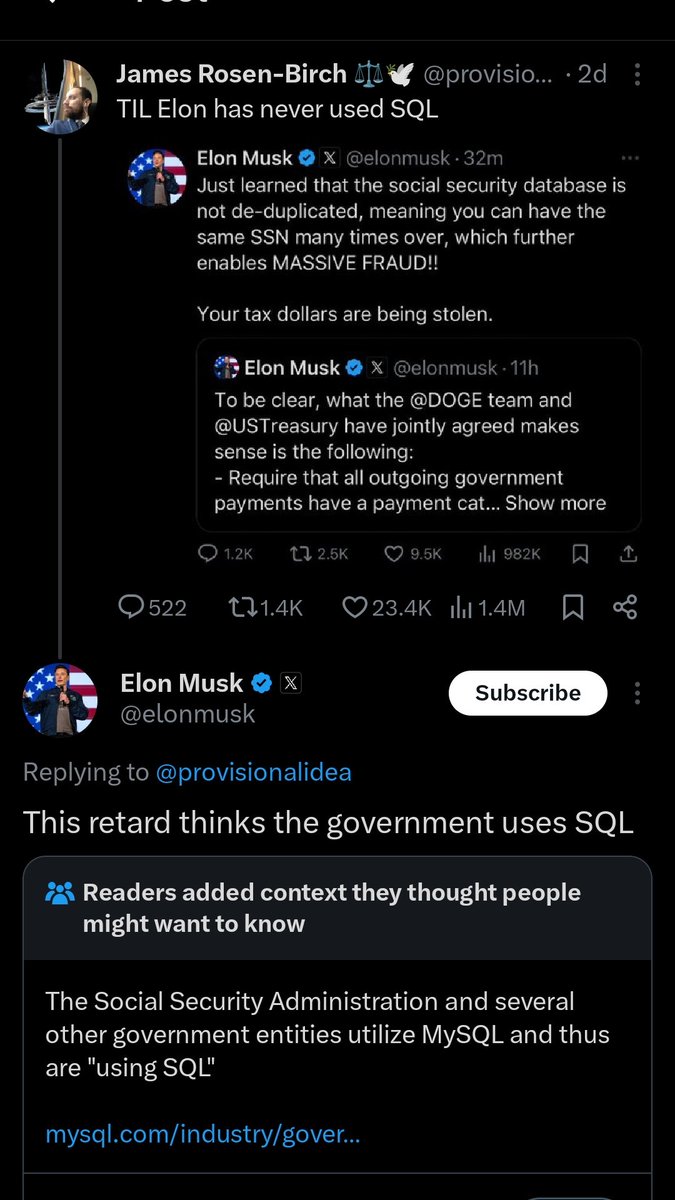The height and width of the screenshot is (1200, 675).
Task: Click the community notes readers icon
Action: pos(60,893)
